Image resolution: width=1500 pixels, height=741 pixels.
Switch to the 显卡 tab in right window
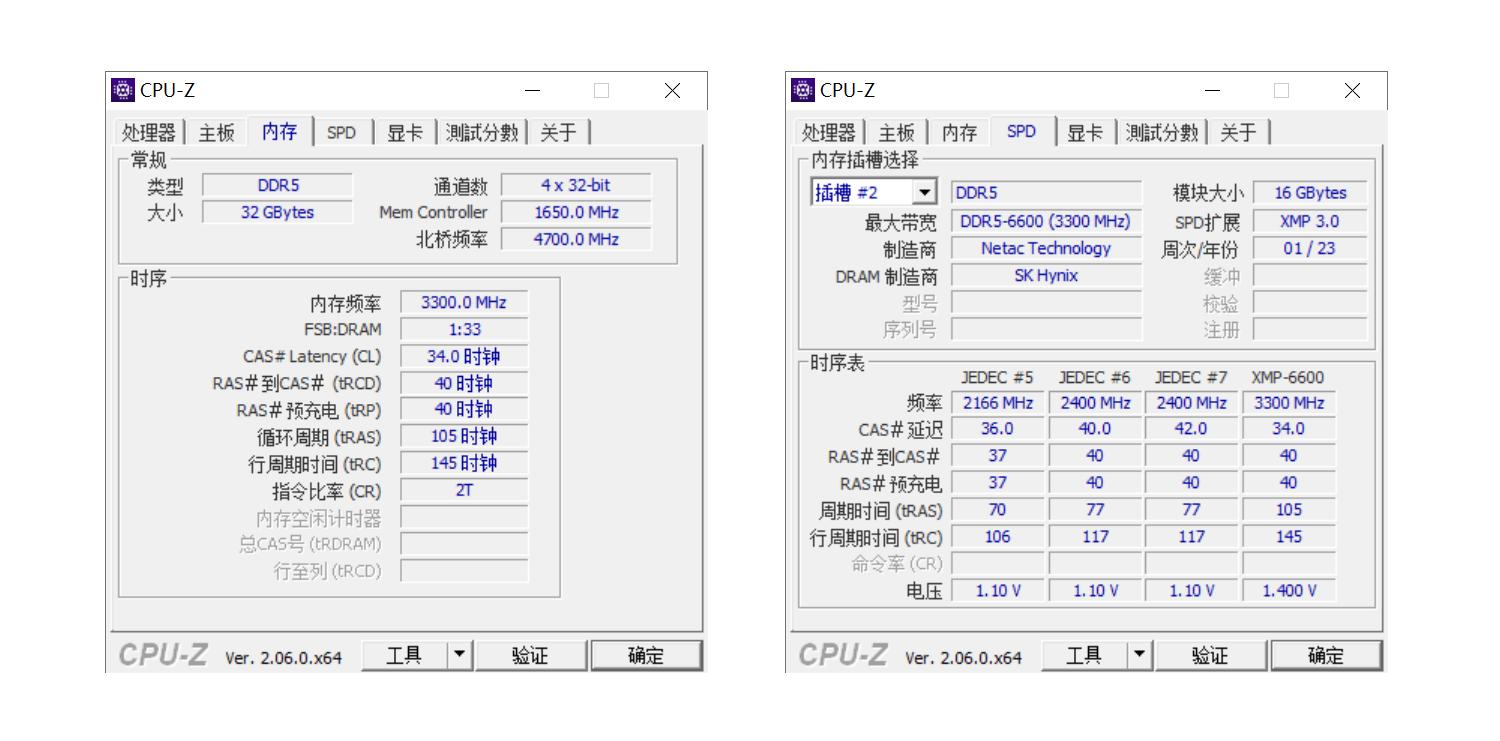point(1086,131)
